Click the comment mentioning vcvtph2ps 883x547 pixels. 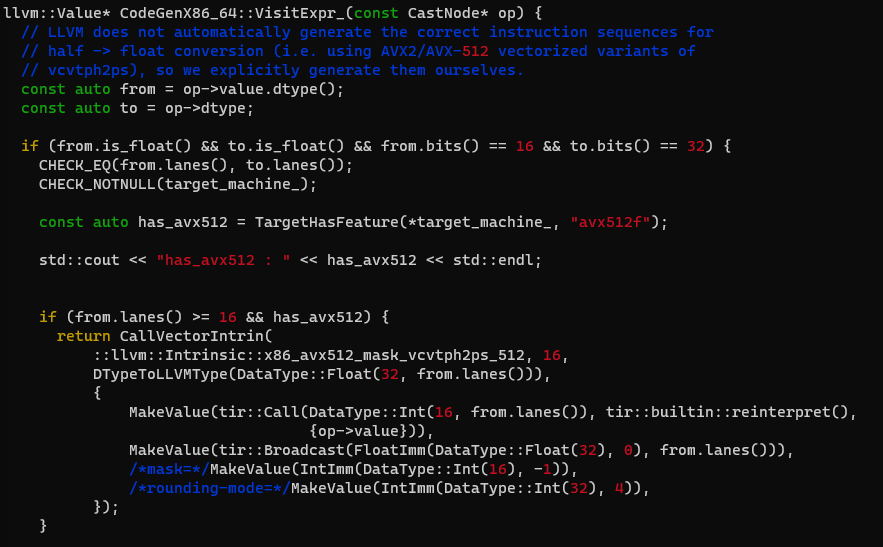(x=270, y=70)
